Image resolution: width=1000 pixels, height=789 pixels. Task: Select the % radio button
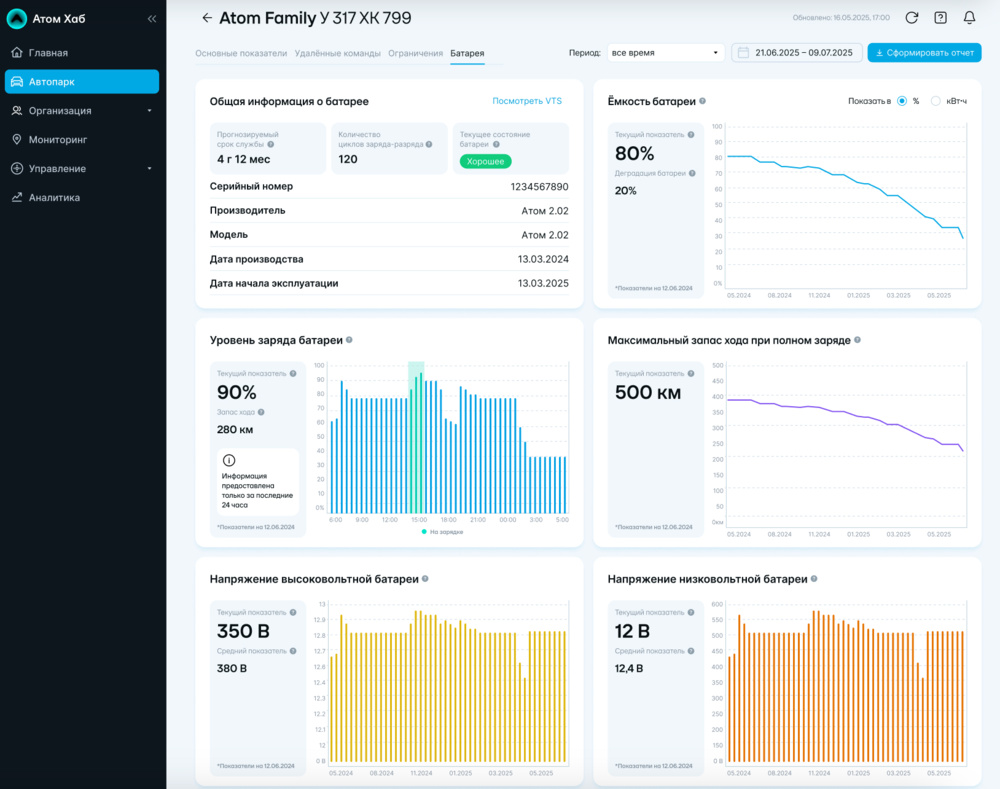902,101
